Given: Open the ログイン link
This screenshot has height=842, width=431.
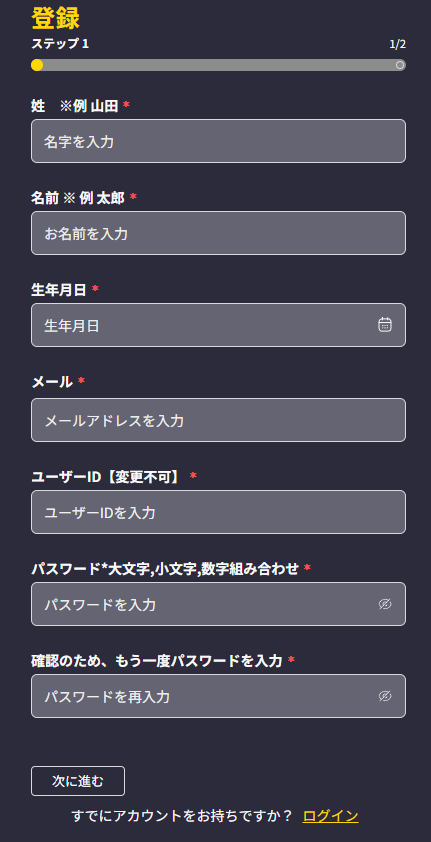Looking at the screenshot, I should click(331, 816).
